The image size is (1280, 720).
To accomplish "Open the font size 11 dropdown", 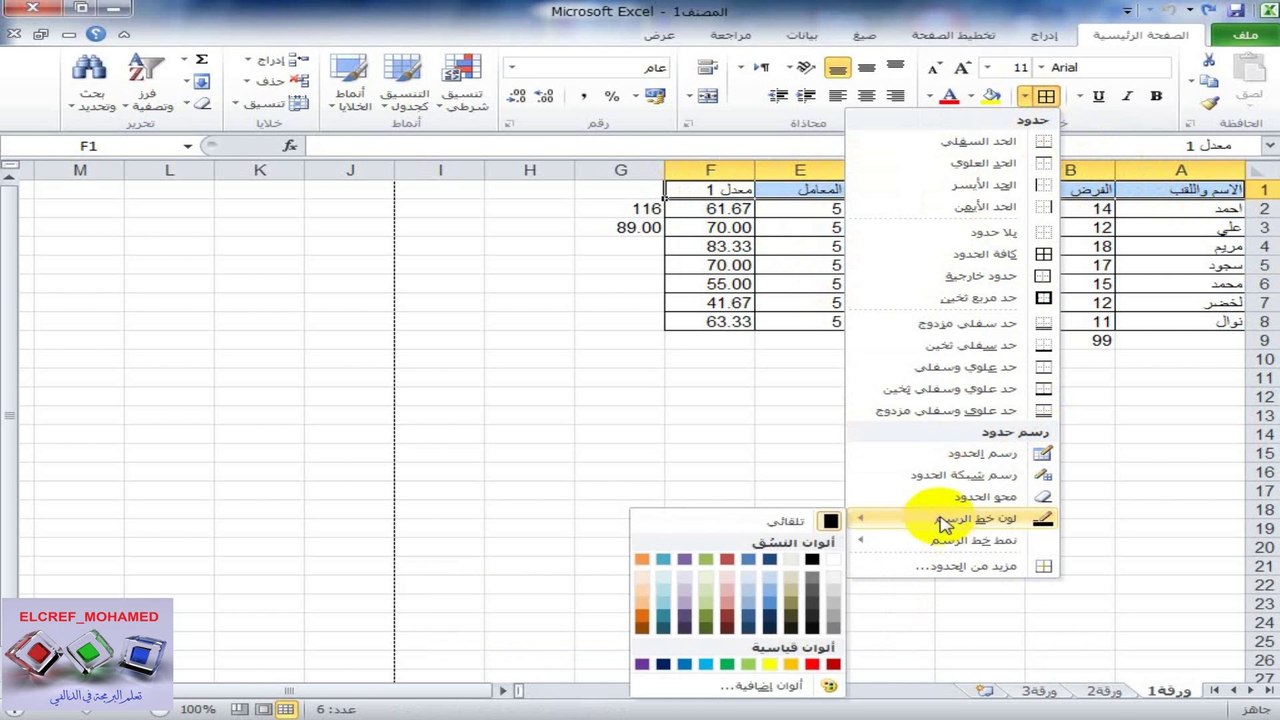I will tap(987, 67).
